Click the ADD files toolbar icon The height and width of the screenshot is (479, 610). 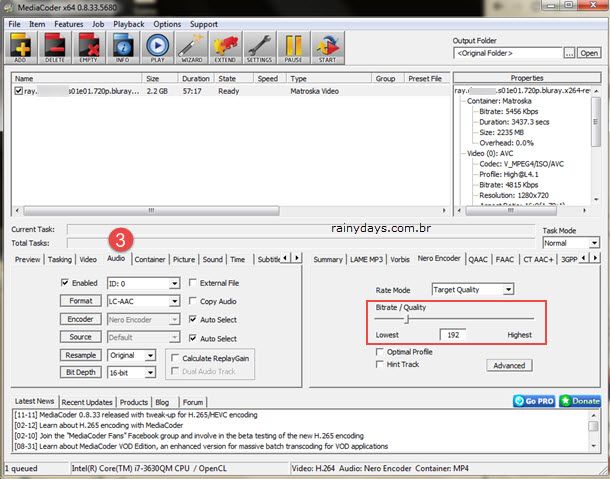coord(21,47)
